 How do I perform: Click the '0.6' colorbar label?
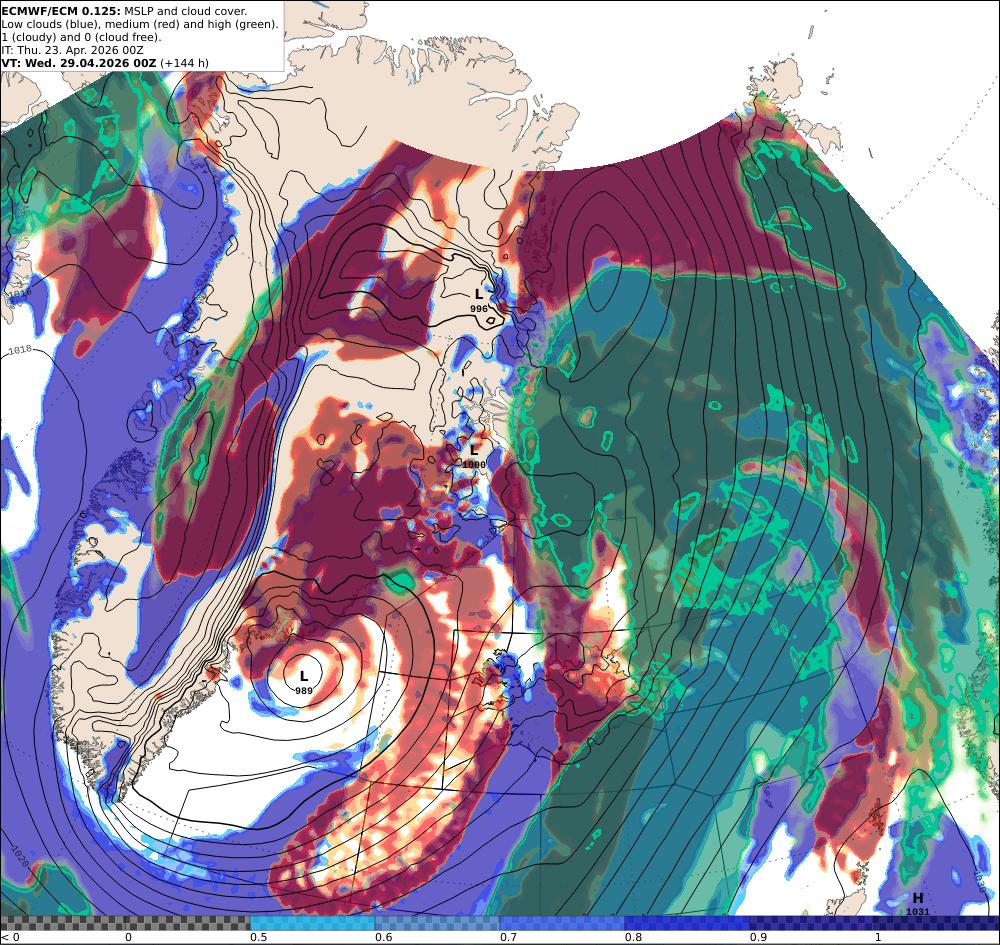(x=383, y=937)
